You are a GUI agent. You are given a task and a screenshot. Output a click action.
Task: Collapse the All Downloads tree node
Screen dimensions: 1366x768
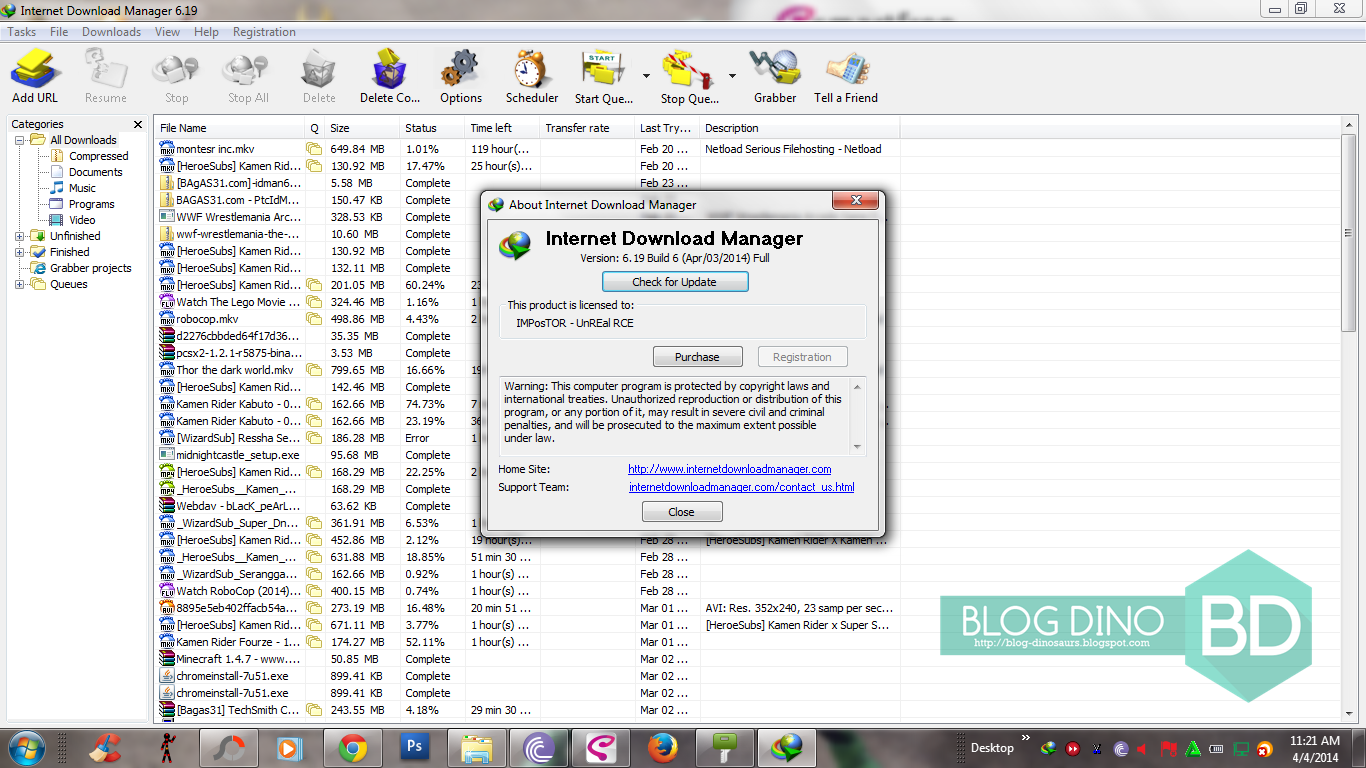click(x=19, y=140)
